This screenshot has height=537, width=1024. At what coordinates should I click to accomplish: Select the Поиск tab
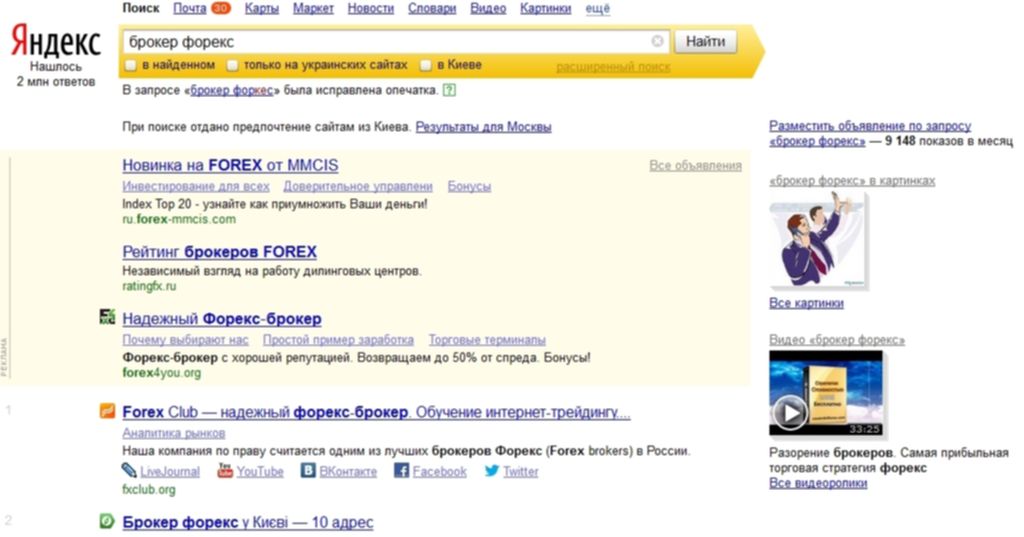pos(140,8)
